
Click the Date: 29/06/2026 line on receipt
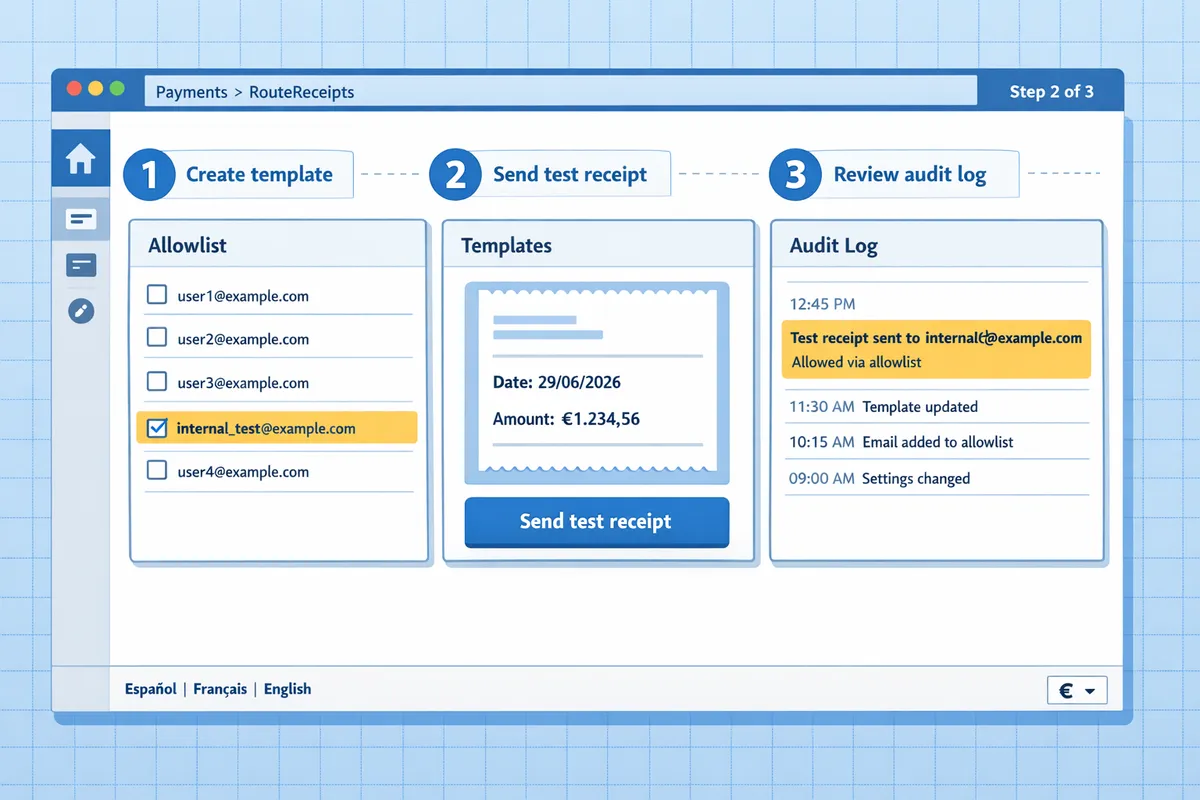click(x=558, y=383)
